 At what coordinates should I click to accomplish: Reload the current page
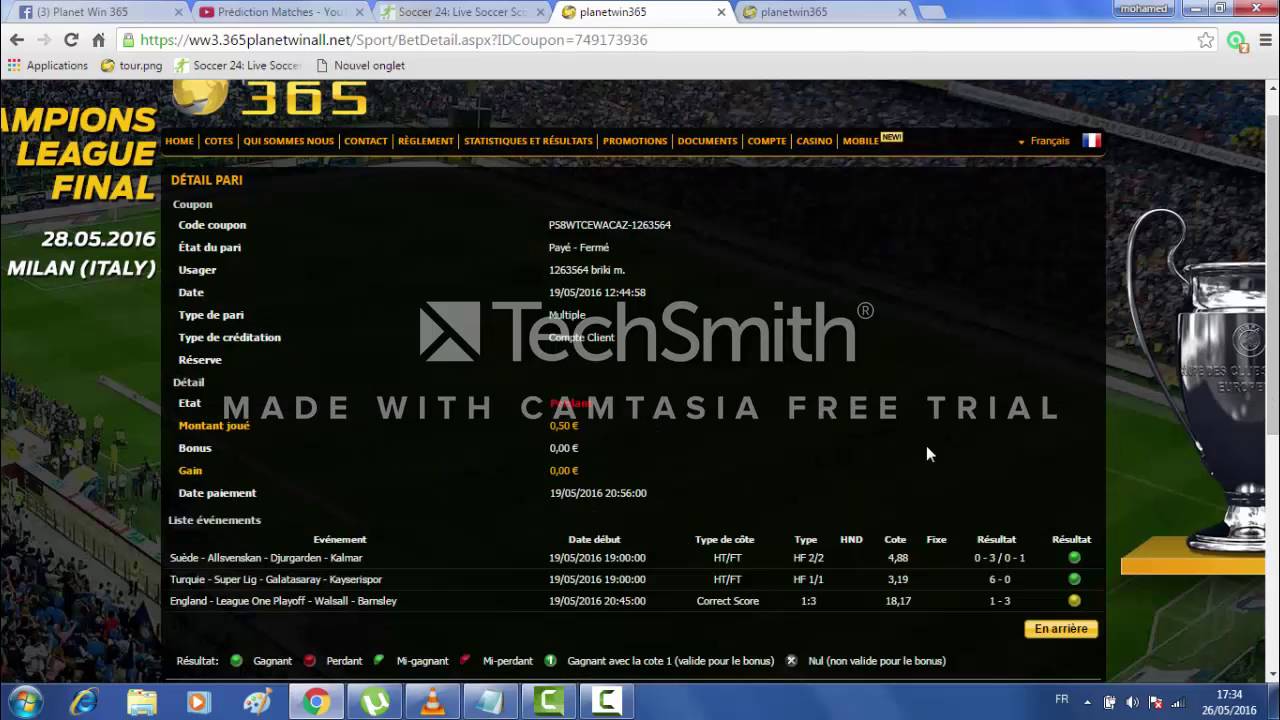point(70,40)
